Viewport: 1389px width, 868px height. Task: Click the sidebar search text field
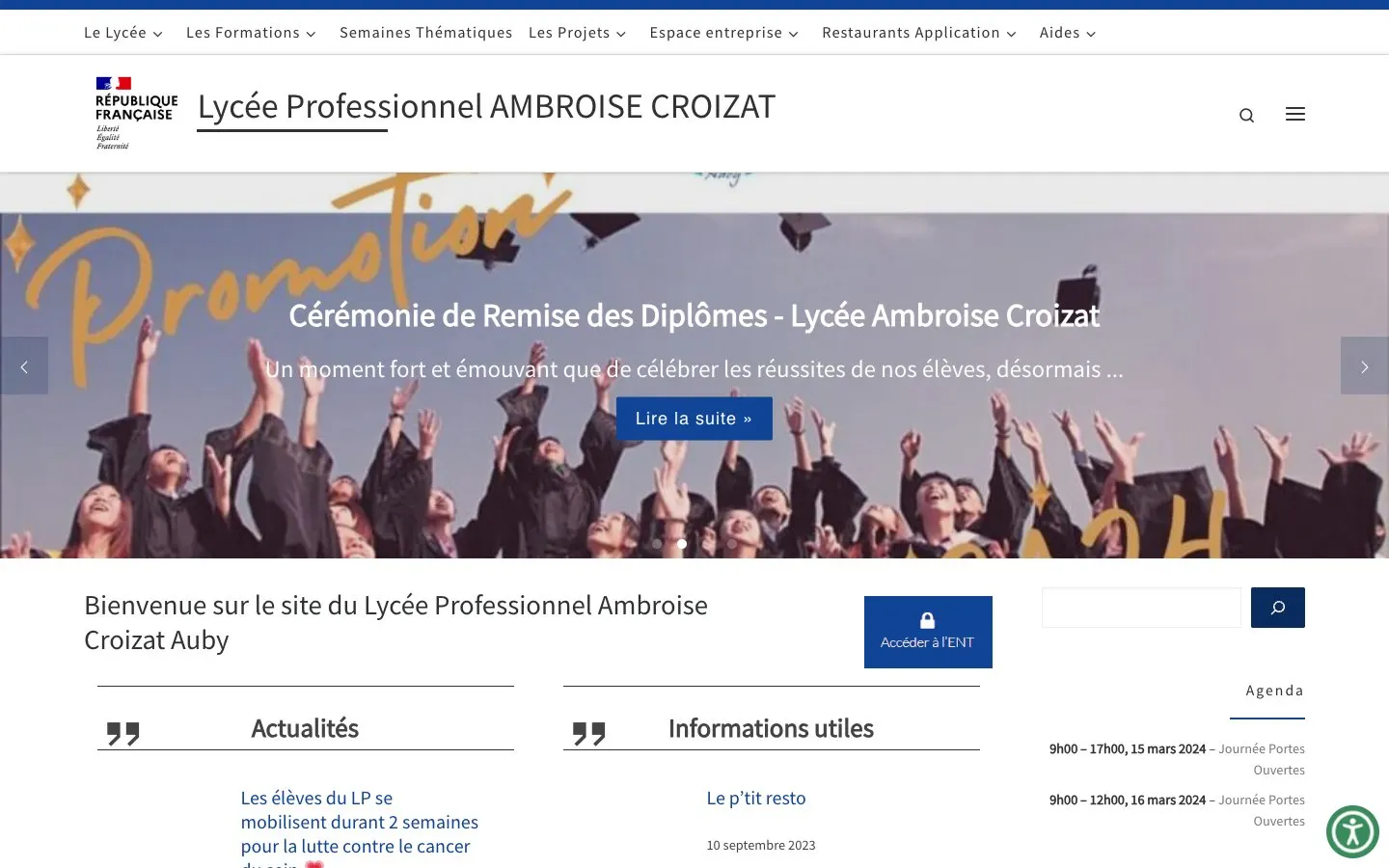pos(1141,608)
